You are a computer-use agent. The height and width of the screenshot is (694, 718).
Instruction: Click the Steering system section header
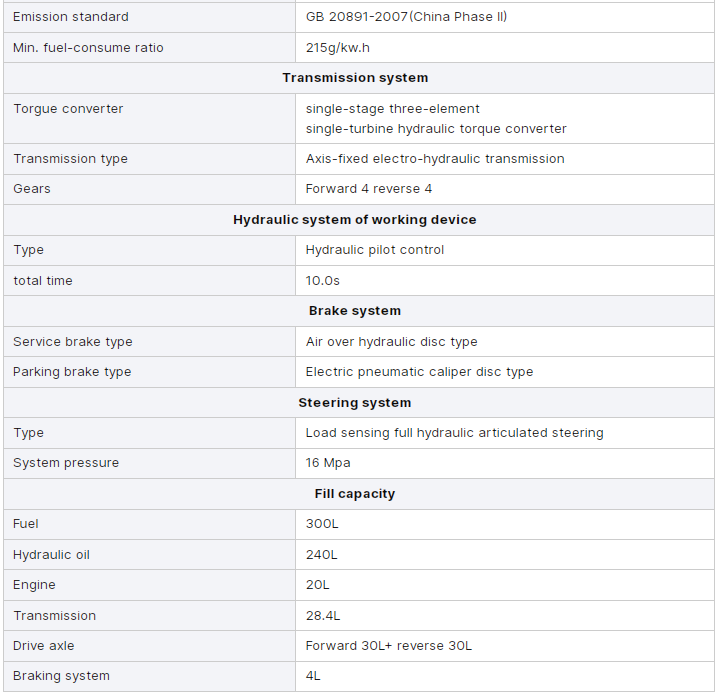pos(355,403)
